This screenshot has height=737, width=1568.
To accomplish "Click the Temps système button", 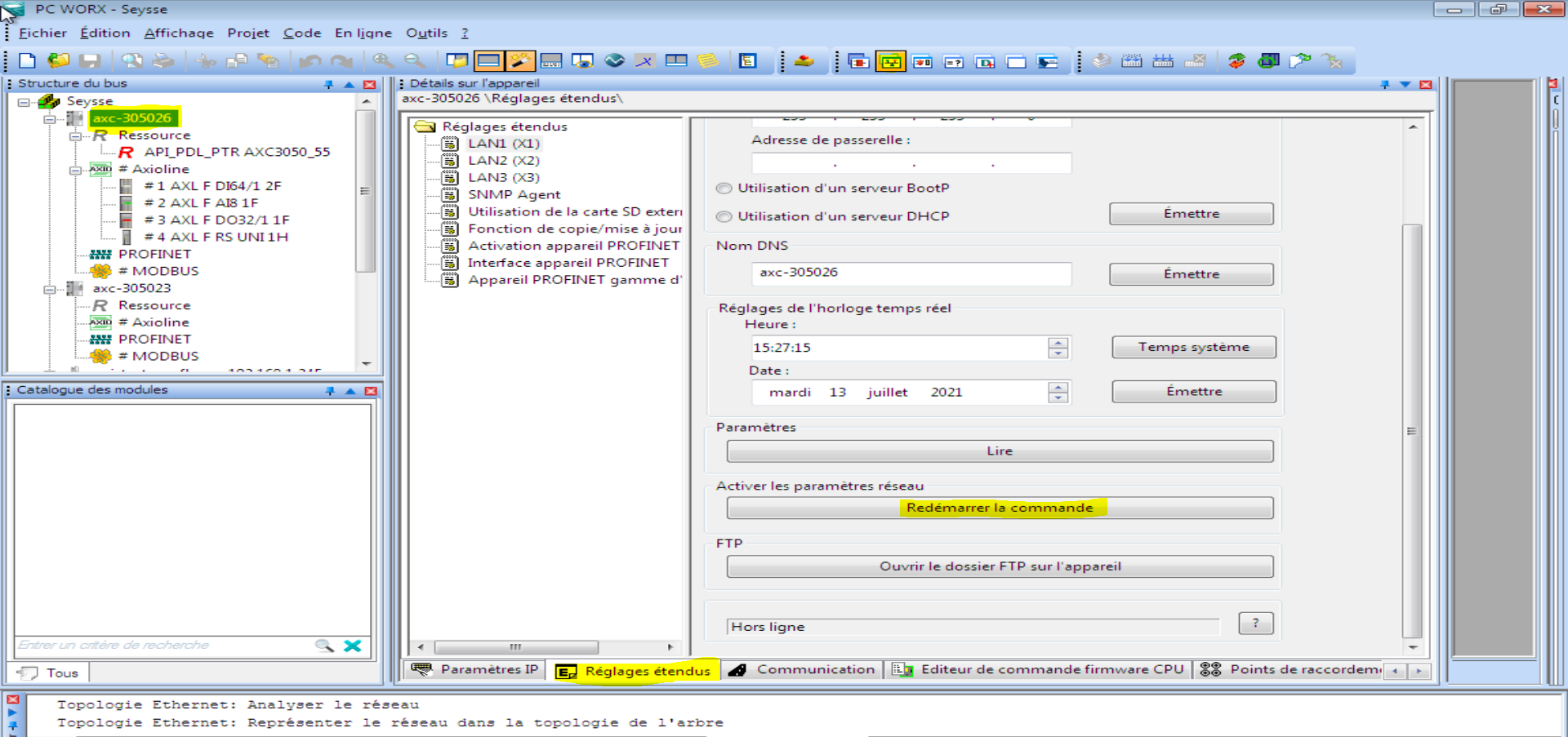I will point(1193,347).
